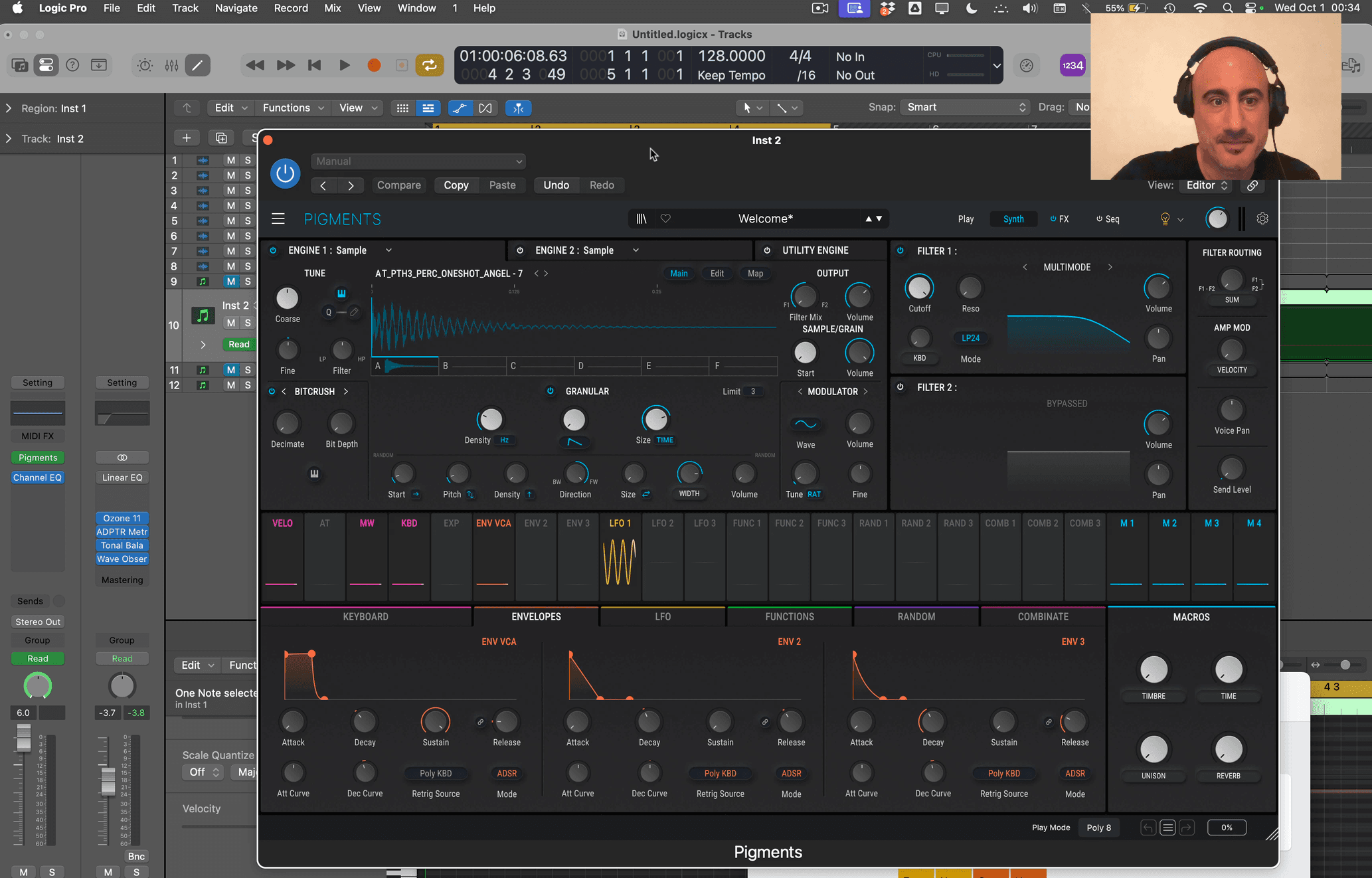
Task: Toggle the Editors pencil icon
Action: pyautogui.click(x=197, y=65)
